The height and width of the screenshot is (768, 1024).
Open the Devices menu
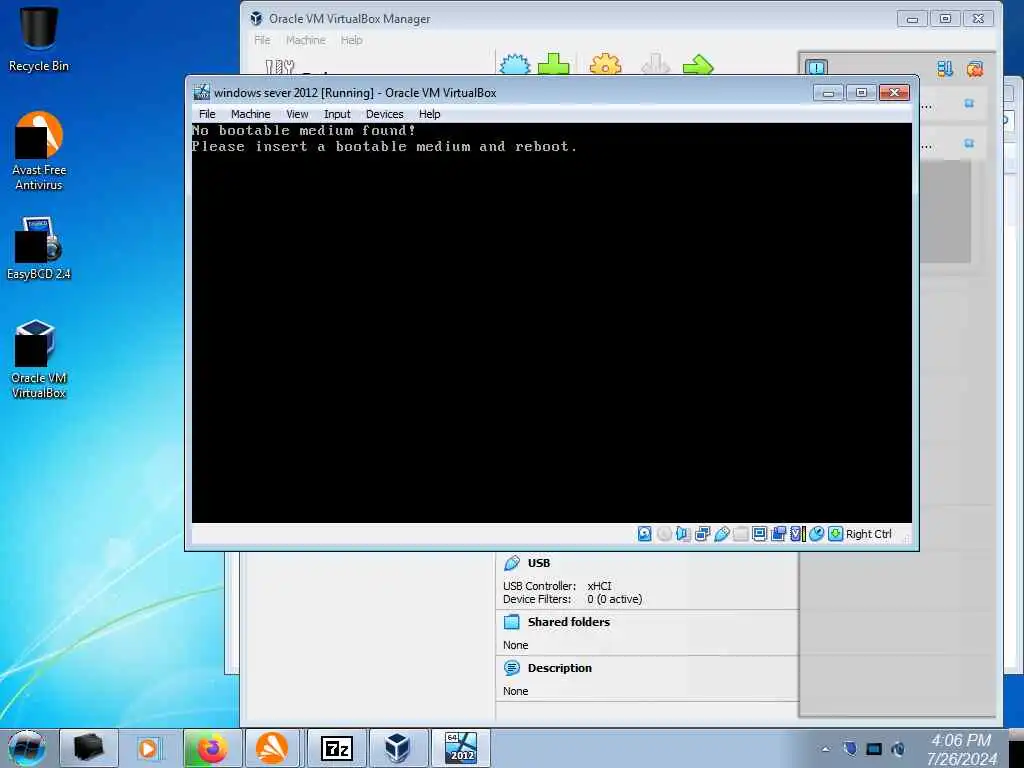coord(385,114)
